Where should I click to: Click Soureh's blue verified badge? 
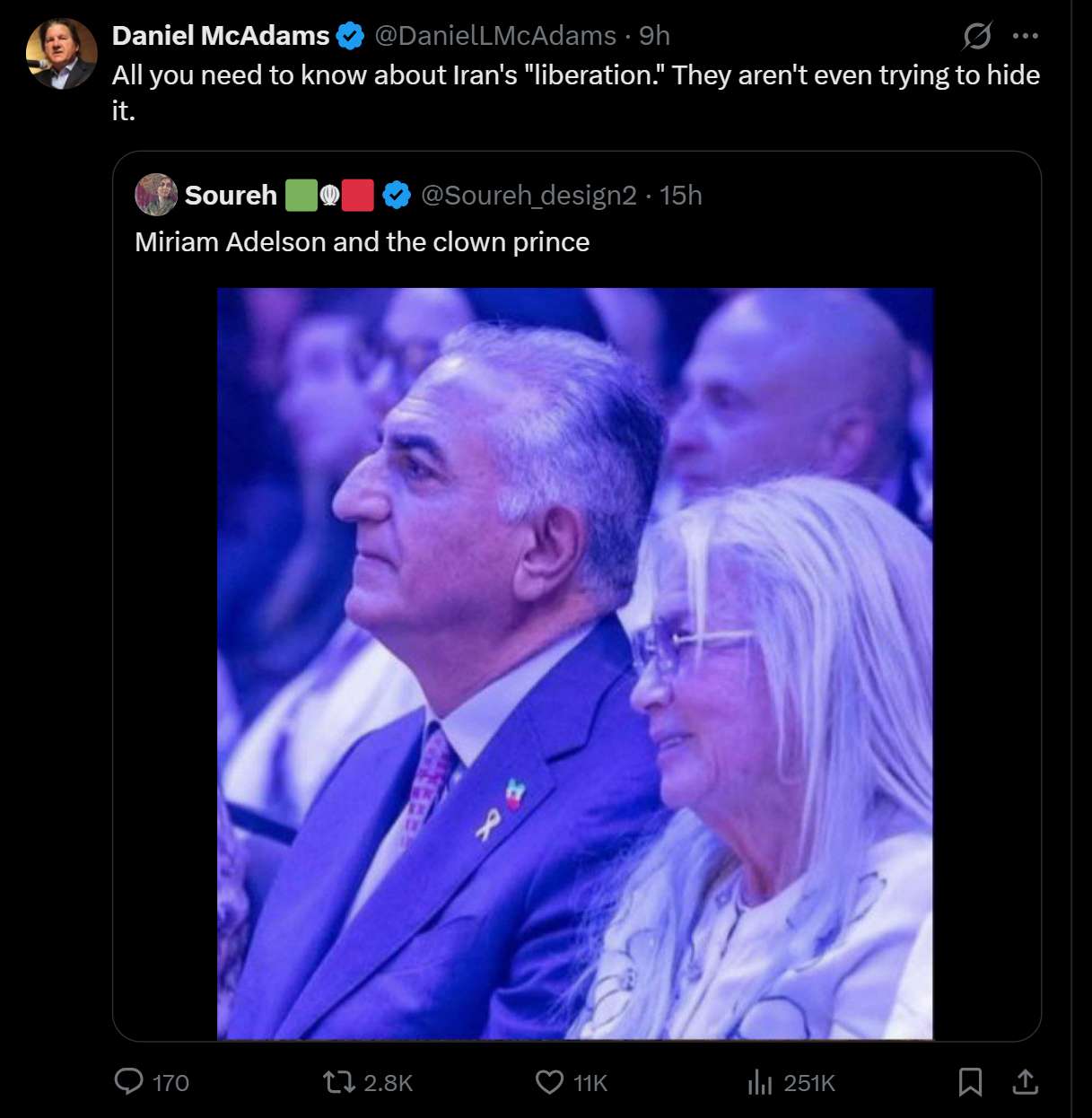click(397, 196)
